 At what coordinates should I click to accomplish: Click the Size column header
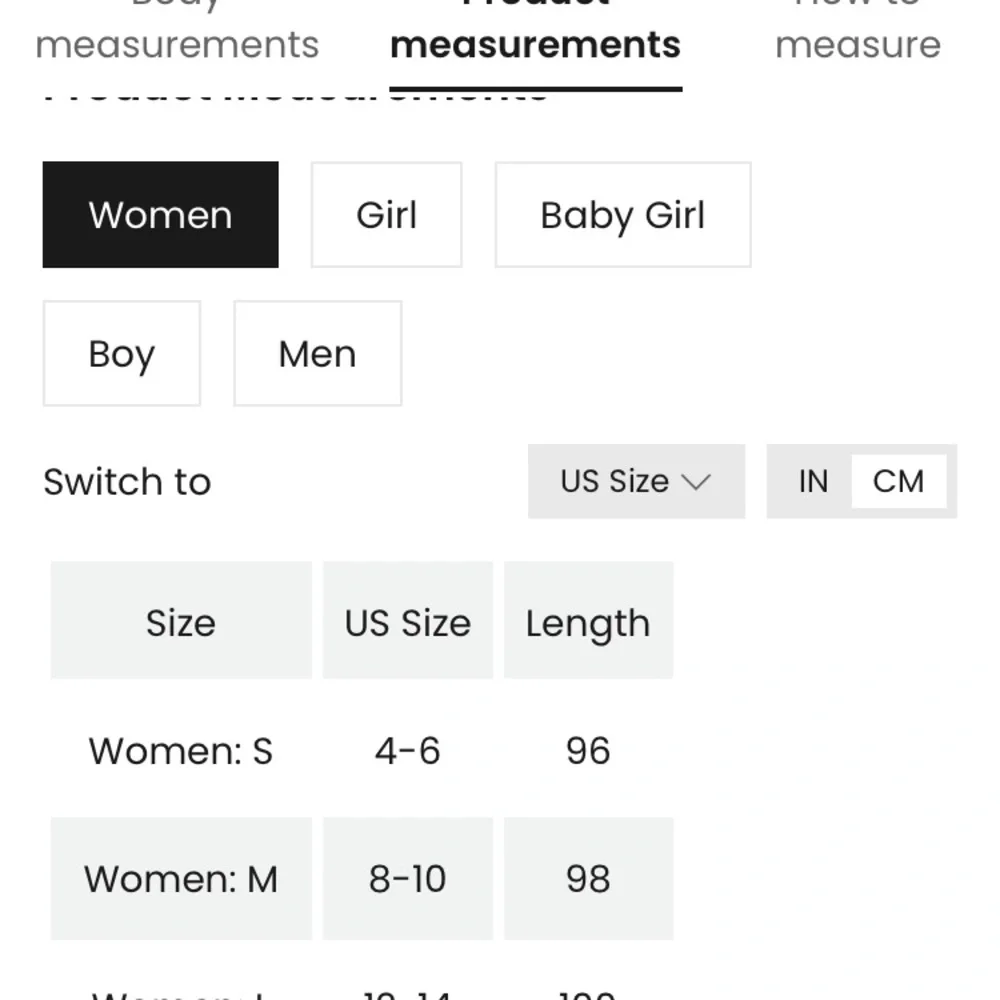(x=181, y=621)
